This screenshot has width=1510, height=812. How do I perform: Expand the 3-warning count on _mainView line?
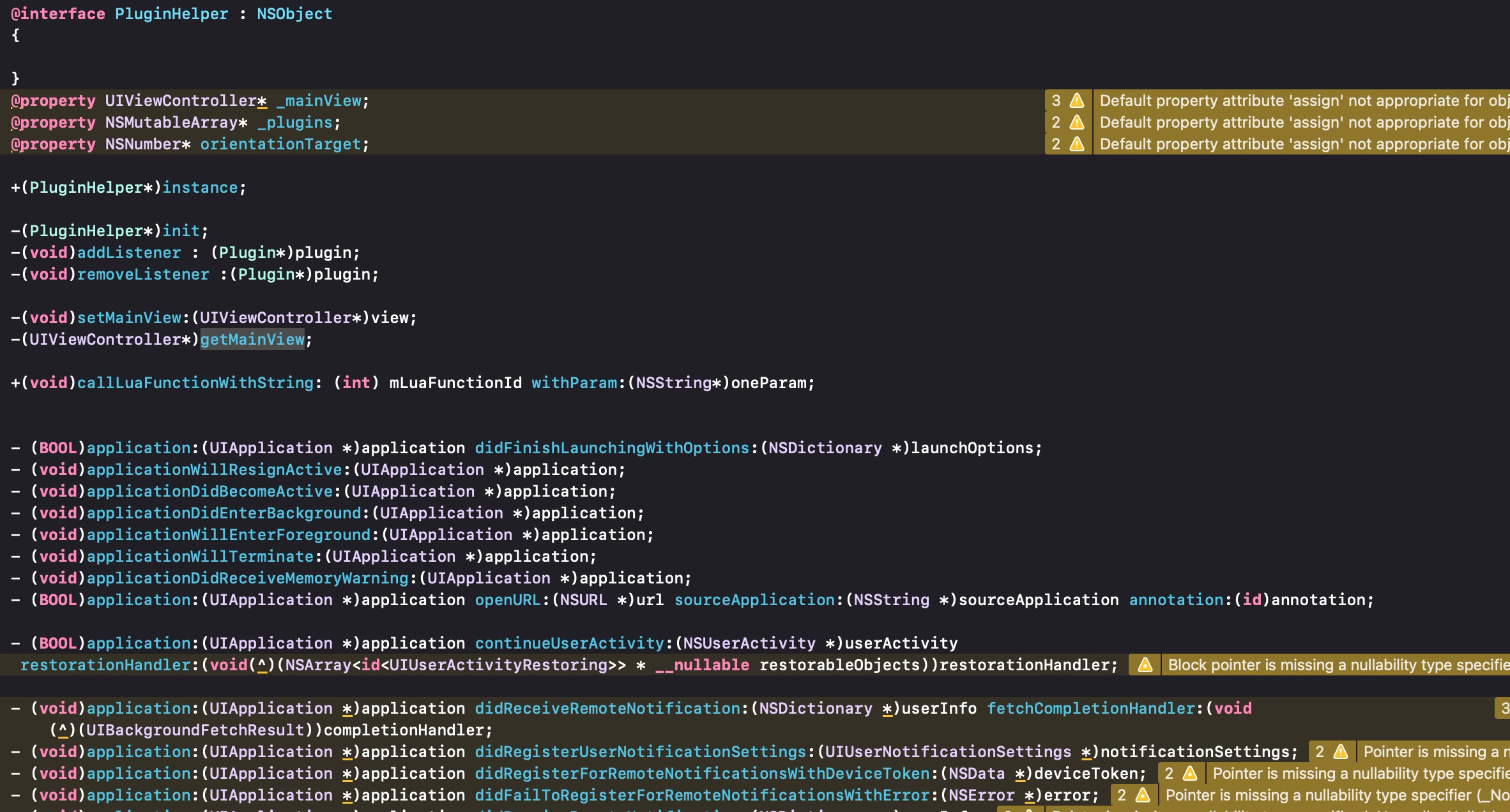1056,101
